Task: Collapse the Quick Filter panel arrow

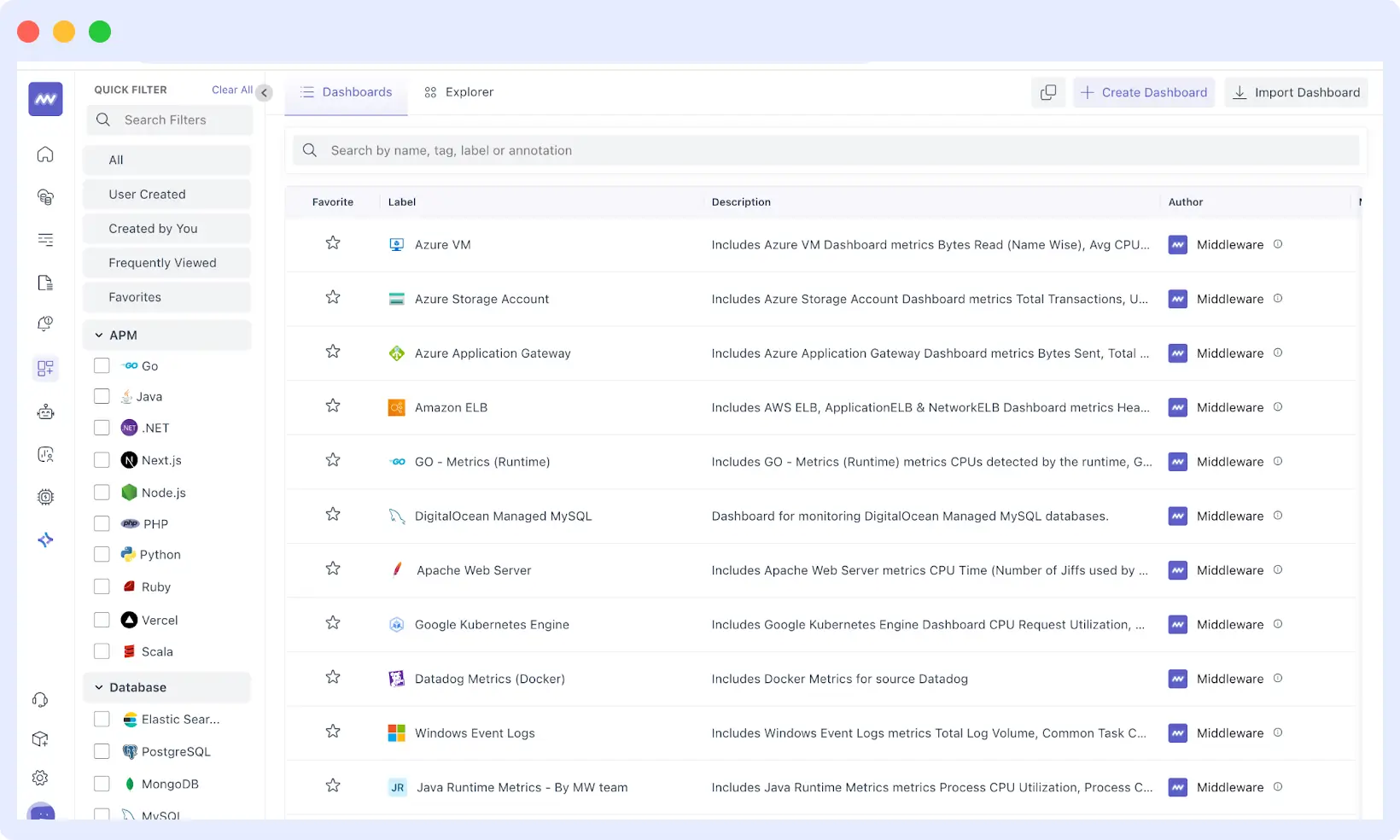Action: [265, 92]
